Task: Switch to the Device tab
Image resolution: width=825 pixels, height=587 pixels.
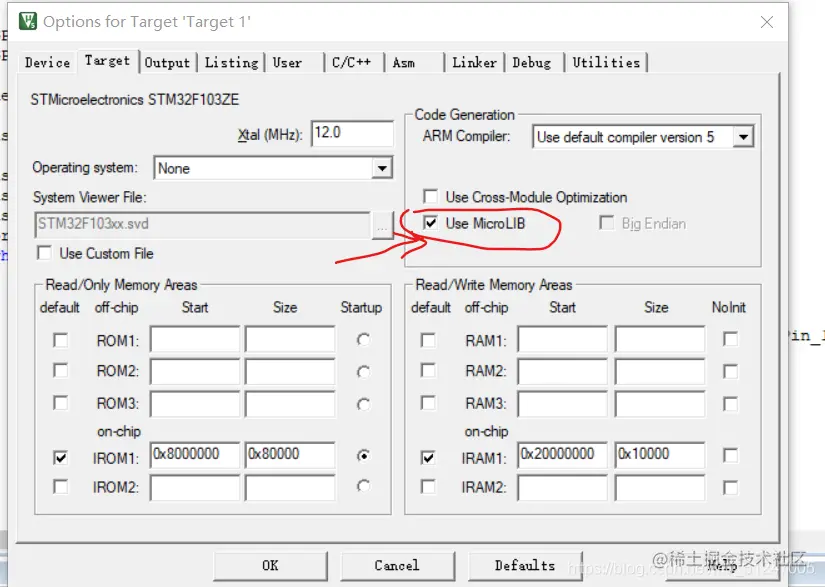Action: pyautogui.click(x=47, y=63)
